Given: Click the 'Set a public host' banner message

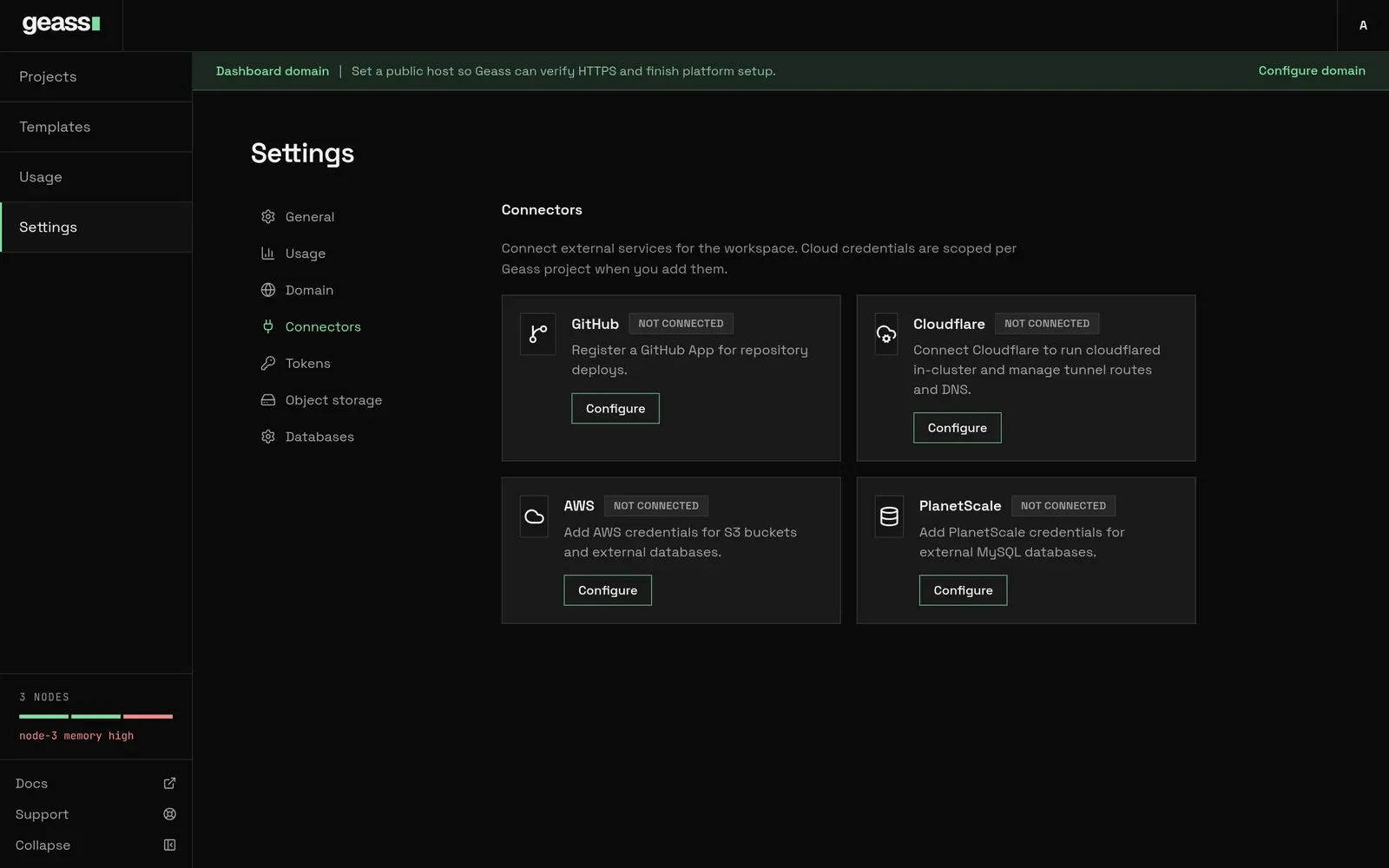Looking at the screenshot, I should 563,71.
